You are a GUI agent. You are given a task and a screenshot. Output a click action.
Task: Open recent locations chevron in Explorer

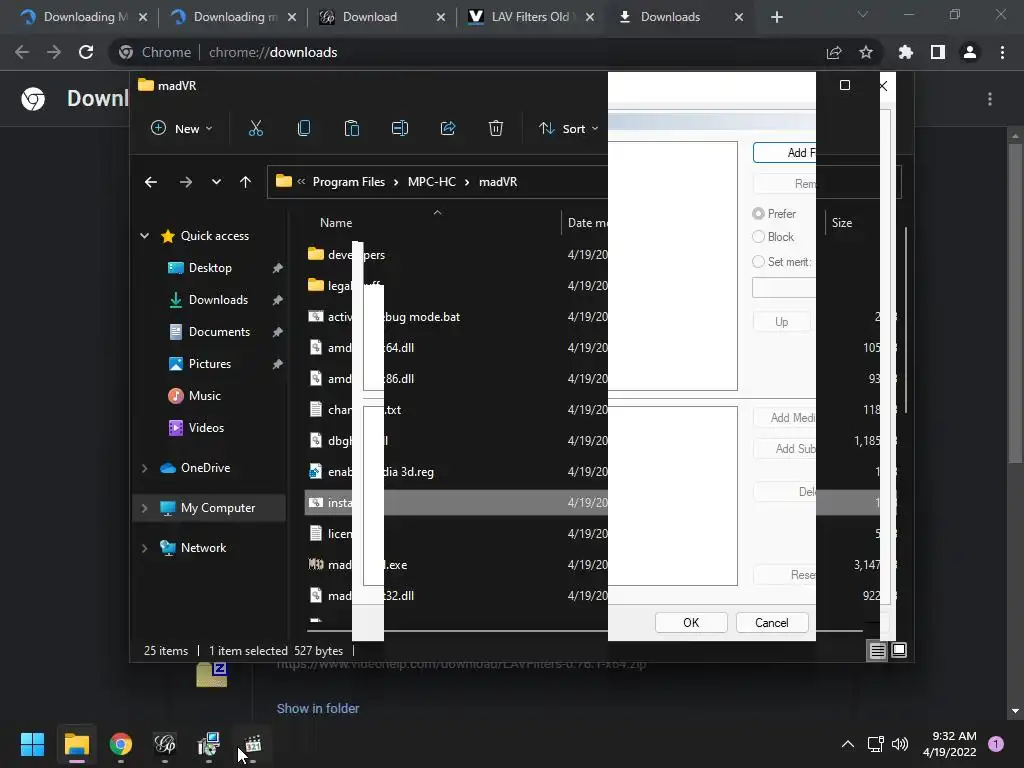(216, 182)
